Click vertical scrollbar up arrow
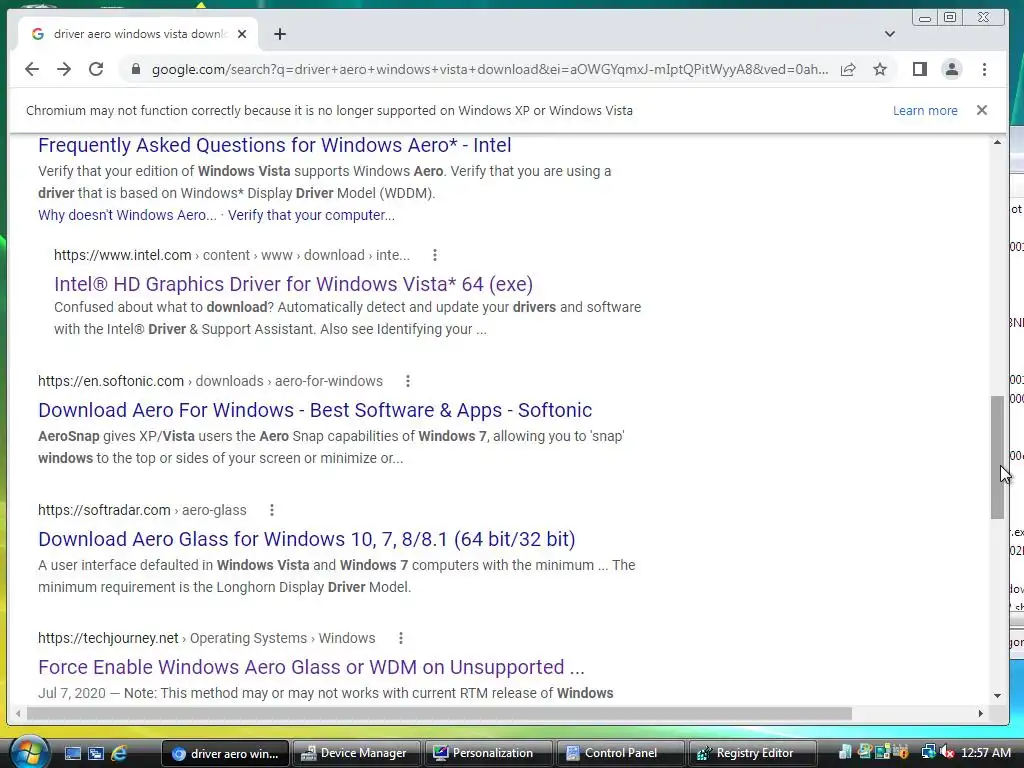 [x=997, y=142]
